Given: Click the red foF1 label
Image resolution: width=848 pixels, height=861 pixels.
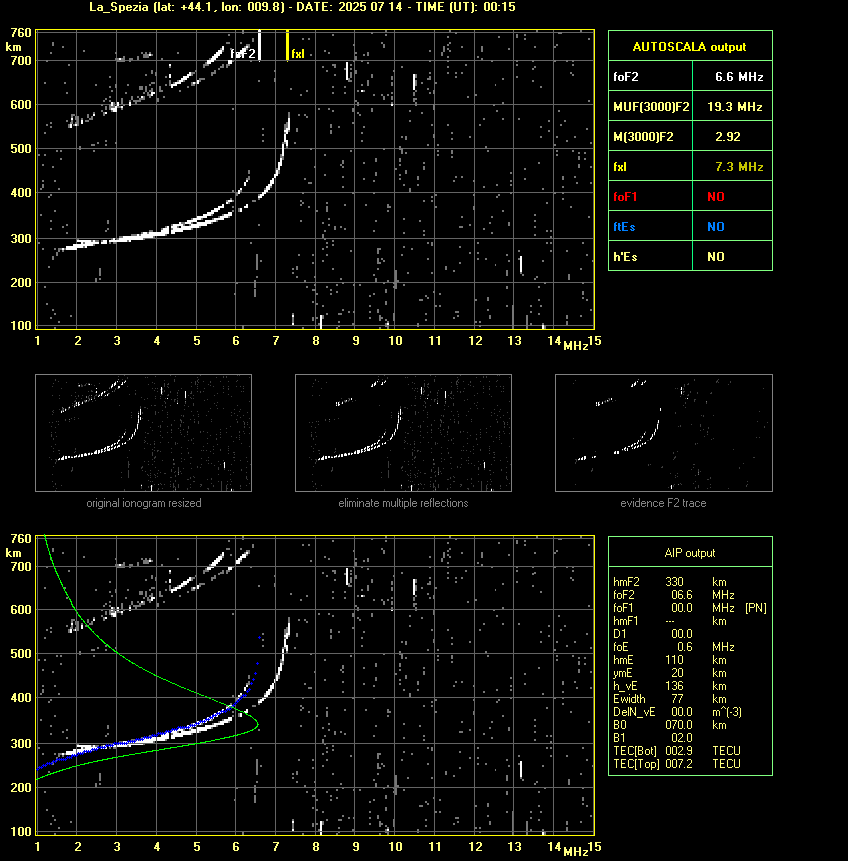Looking at the screenshot, I should [x=625, y=197].
